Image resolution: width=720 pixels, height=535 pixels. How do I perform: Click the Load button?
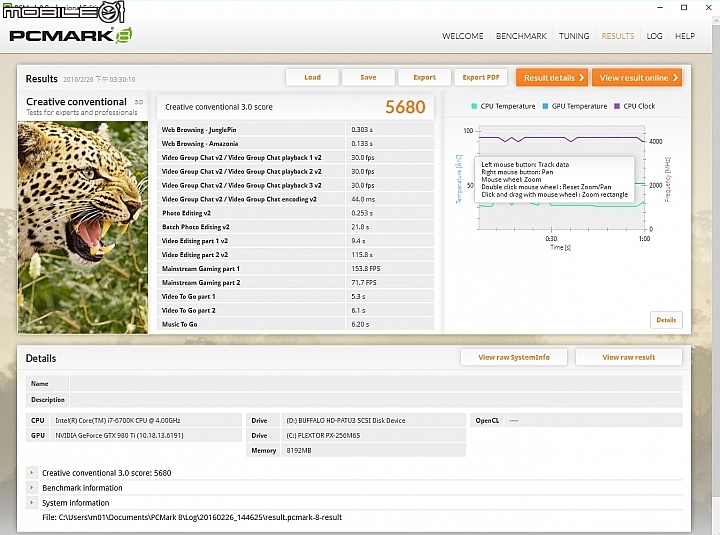pos(312,77)
